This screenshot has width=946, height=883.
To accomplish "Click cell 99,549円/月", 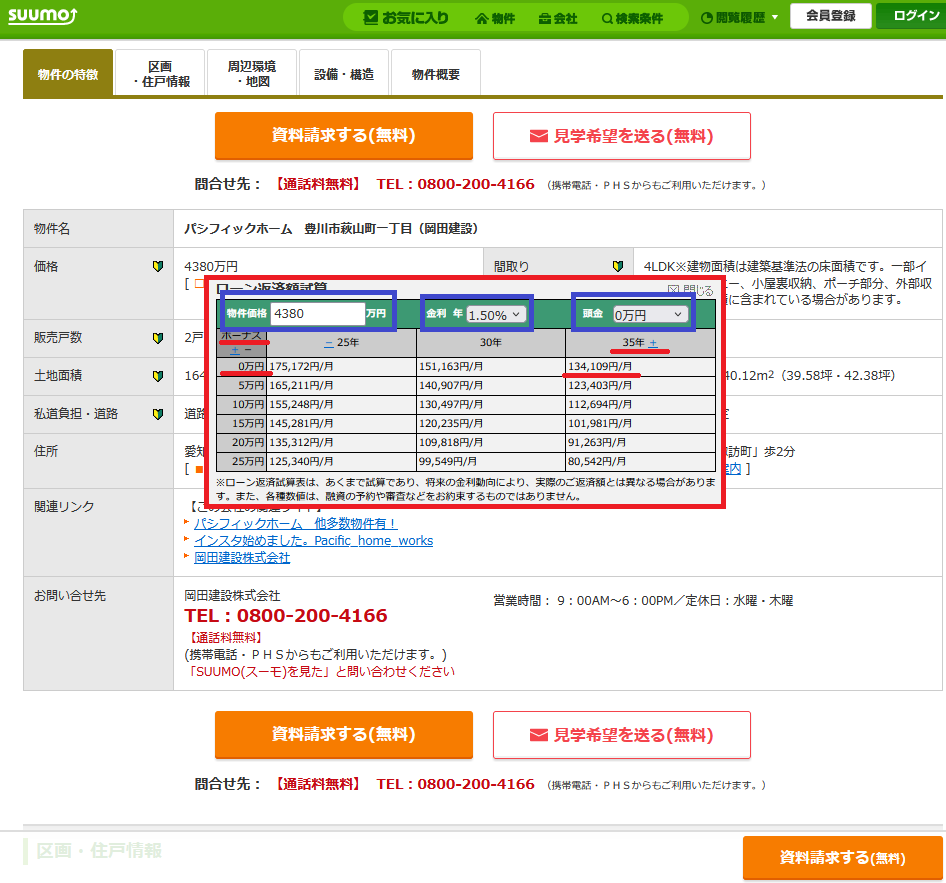I will [490, 461].
